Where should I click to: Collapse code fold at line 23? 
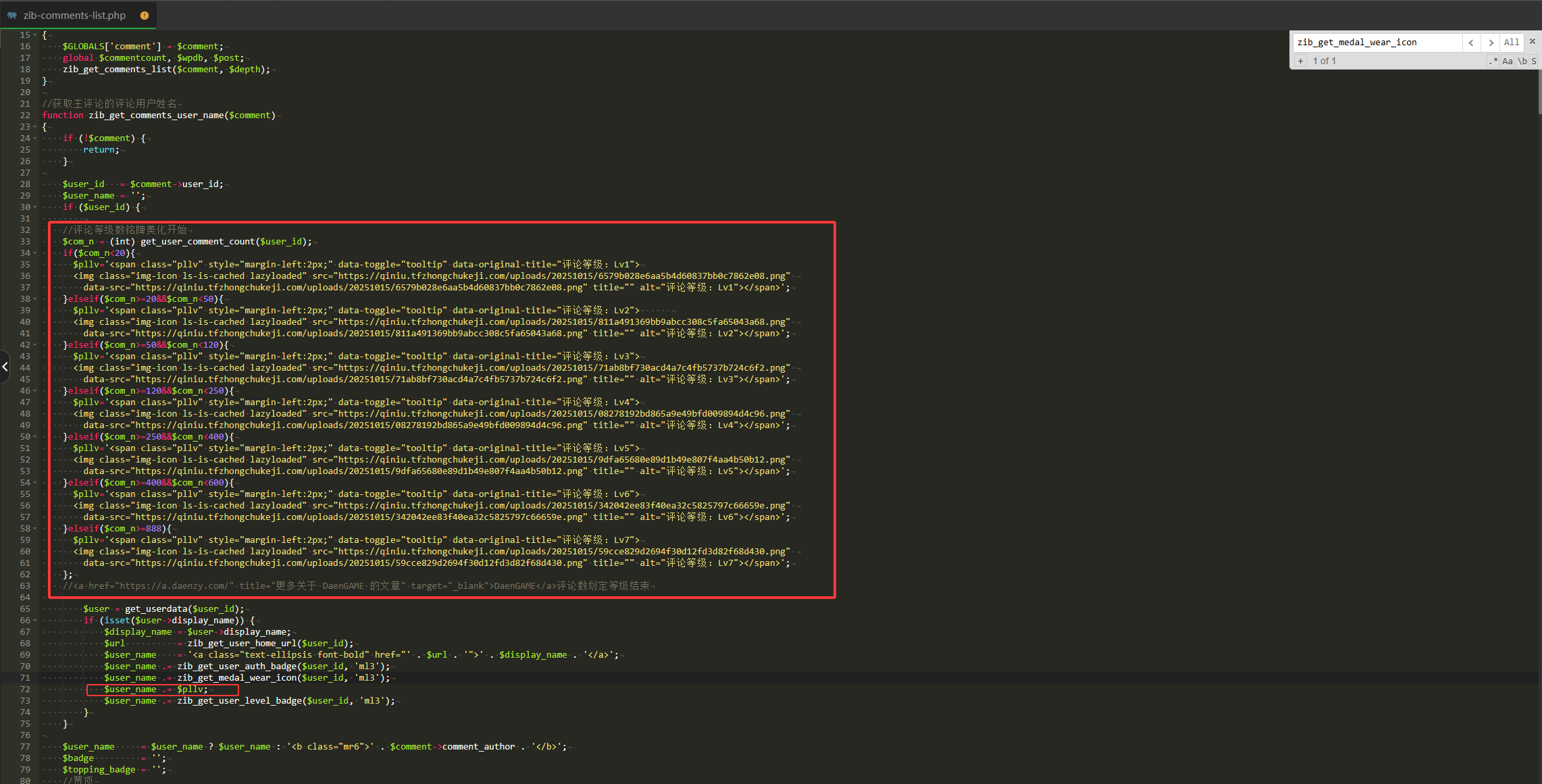coord(35,127)
